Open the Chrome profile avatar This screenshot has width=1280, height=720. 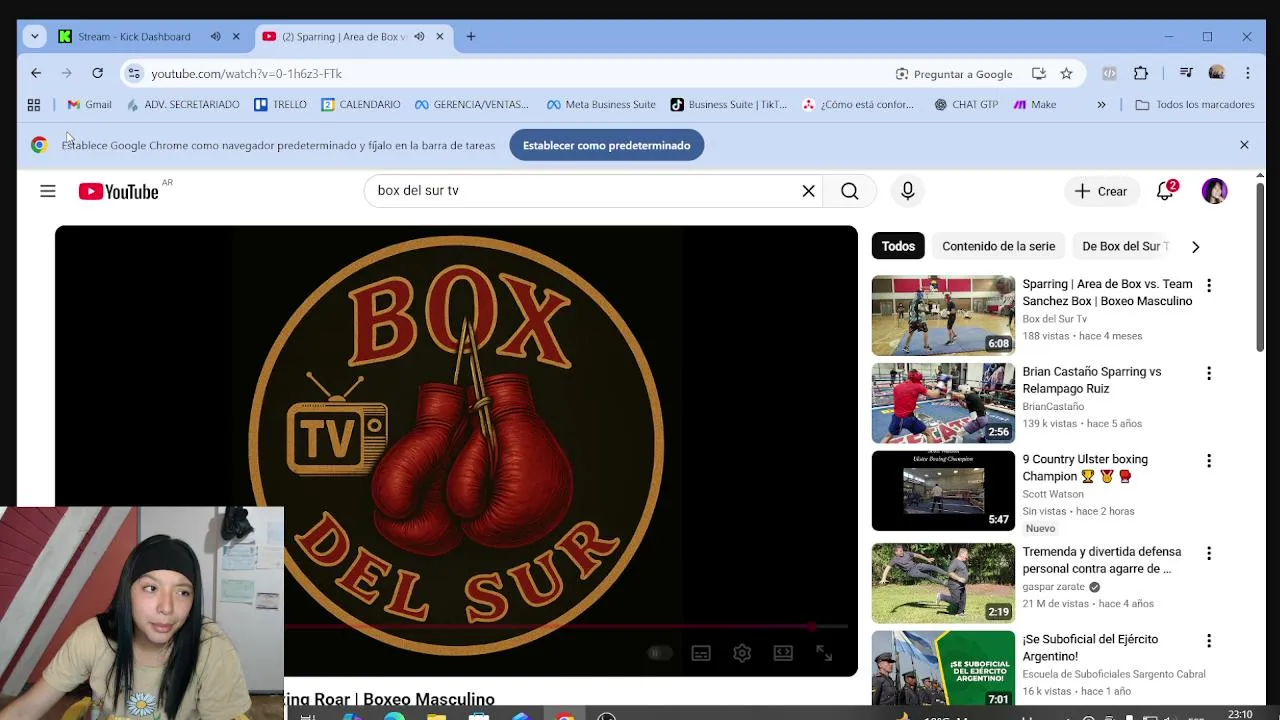click(1216, 73)
